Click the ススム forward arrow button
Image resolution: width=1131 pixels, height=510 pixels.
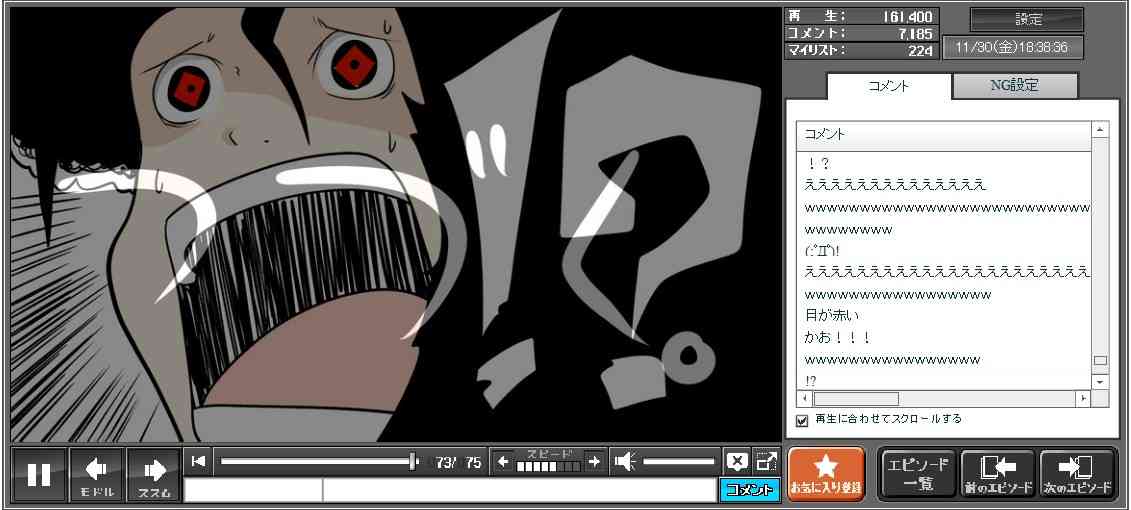pyautogui.click(x=154, y=474)
